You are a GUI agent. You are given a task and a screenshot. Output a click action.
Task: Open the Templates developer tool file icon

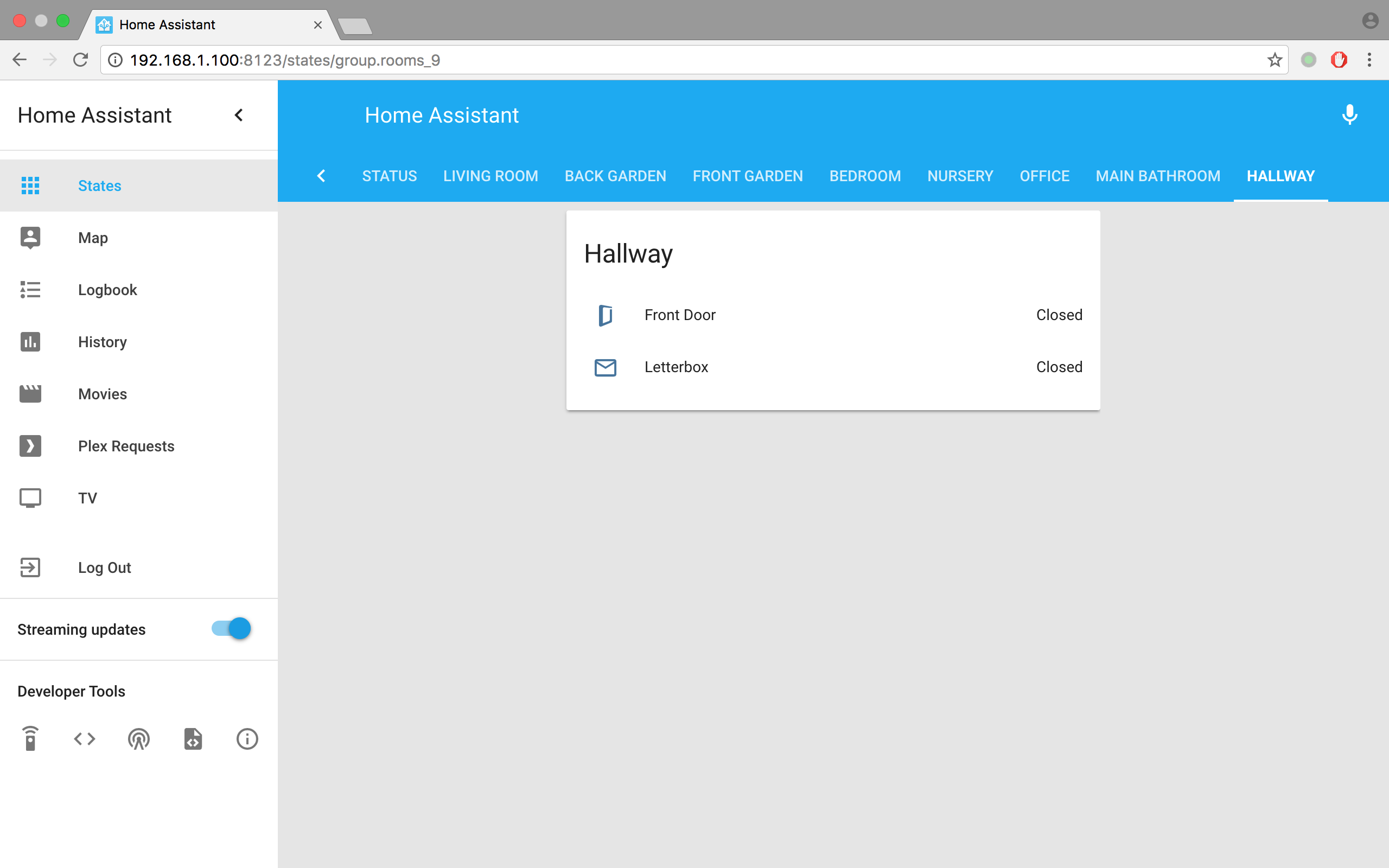click(x=193, y=738)
